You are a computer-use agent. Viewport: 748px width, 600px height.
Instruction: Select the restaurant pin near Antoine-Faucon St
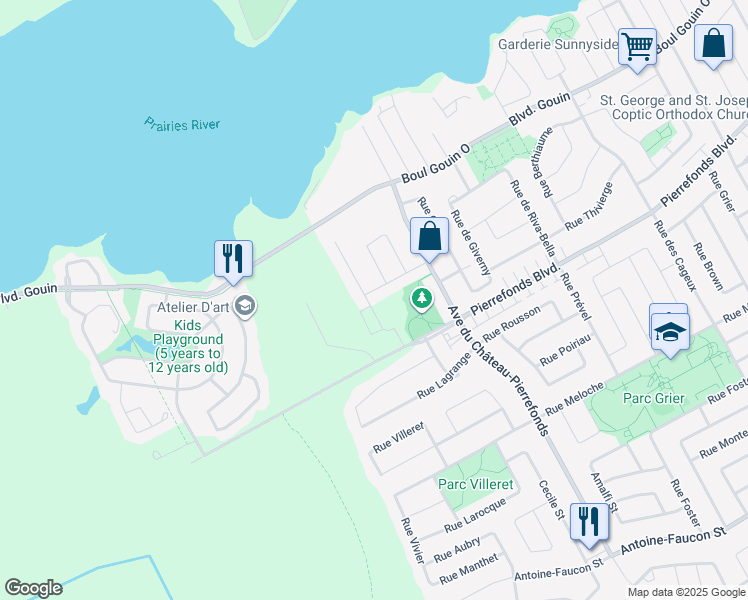tap(589, 521)
